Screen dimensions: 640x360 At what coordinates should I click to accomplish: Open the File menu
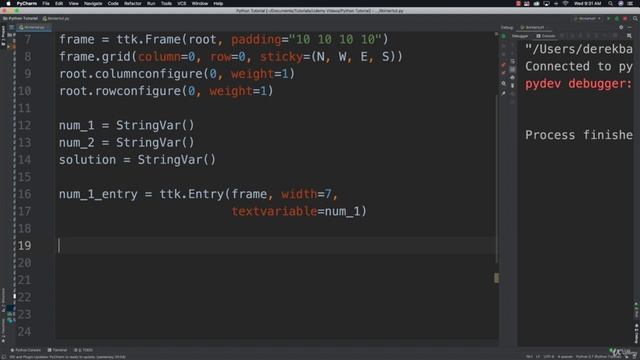coord(46,3)
